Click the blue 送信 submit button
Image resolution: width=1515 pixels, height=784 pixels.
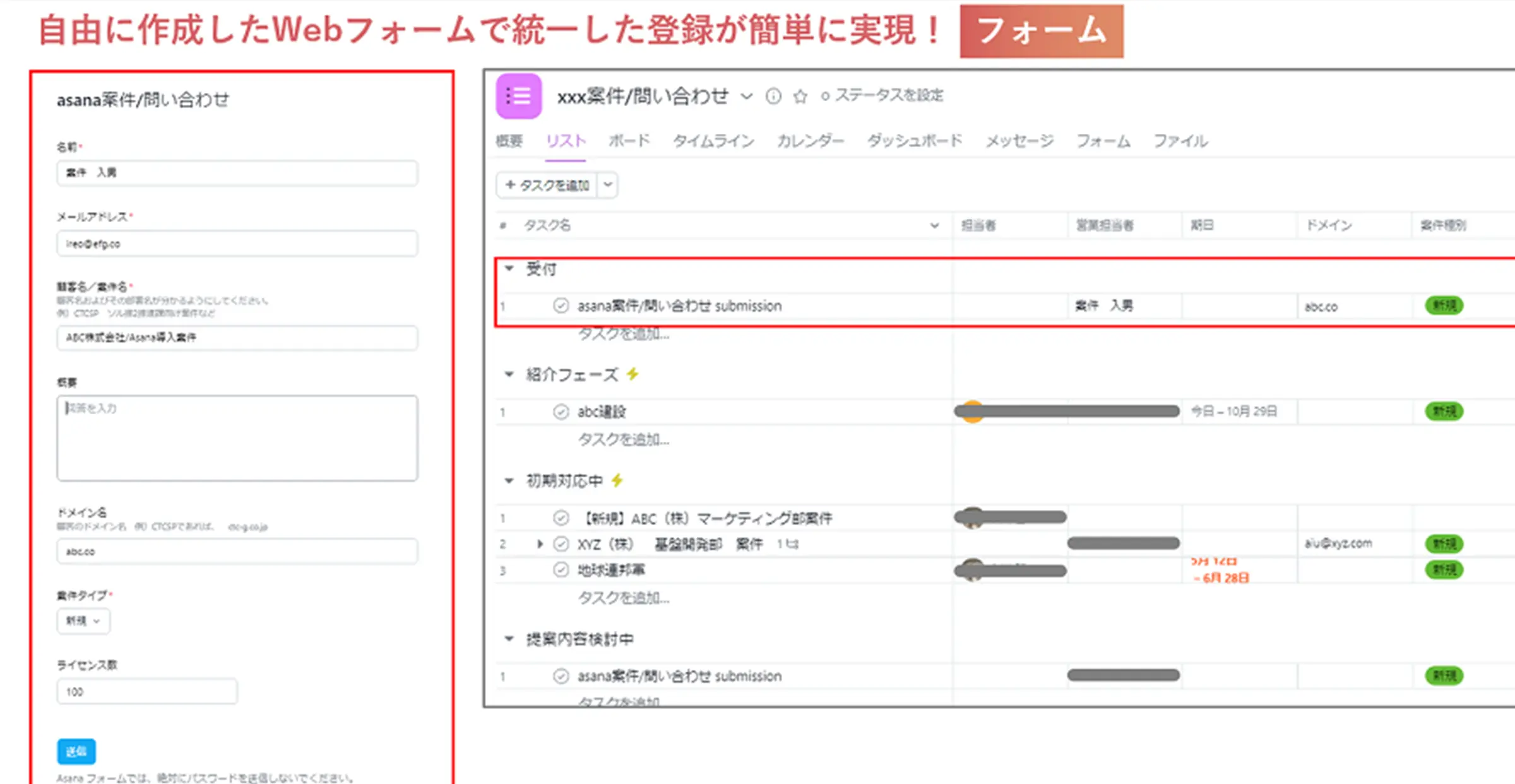coord(76,751)
